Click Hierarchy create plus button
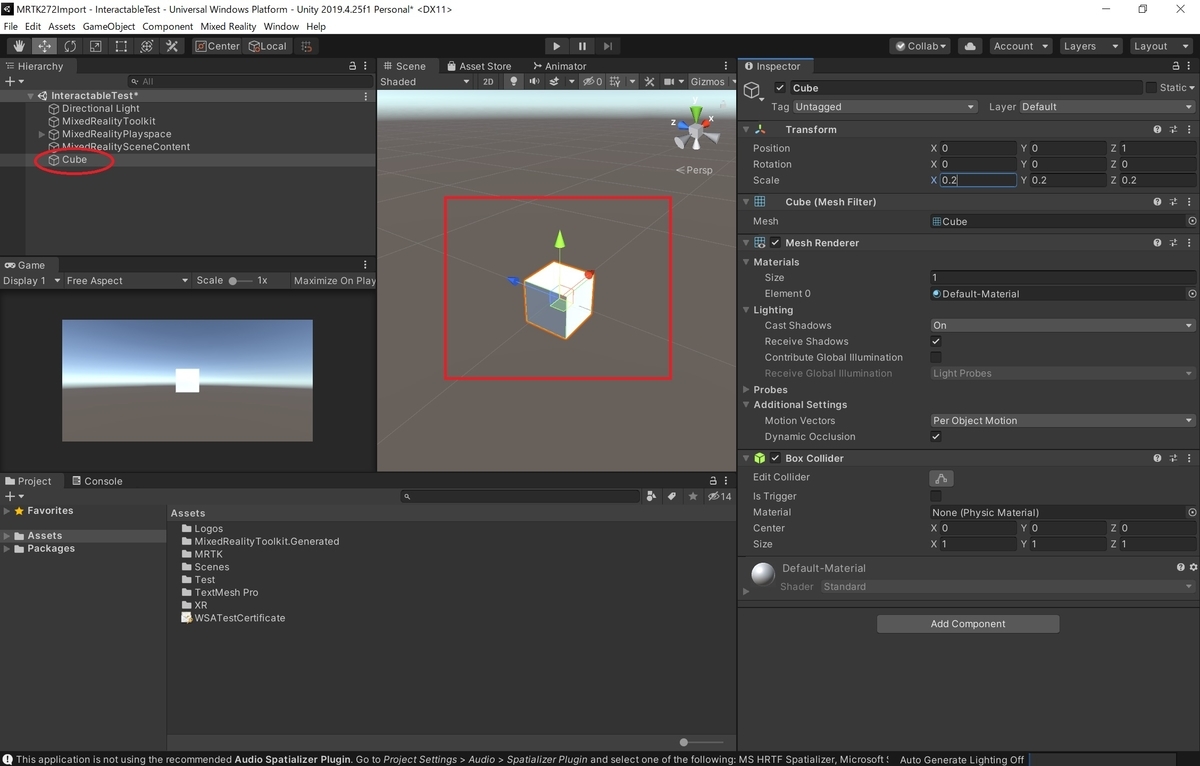This screenshot has width=1200, height=766. [x=12, y=81]
